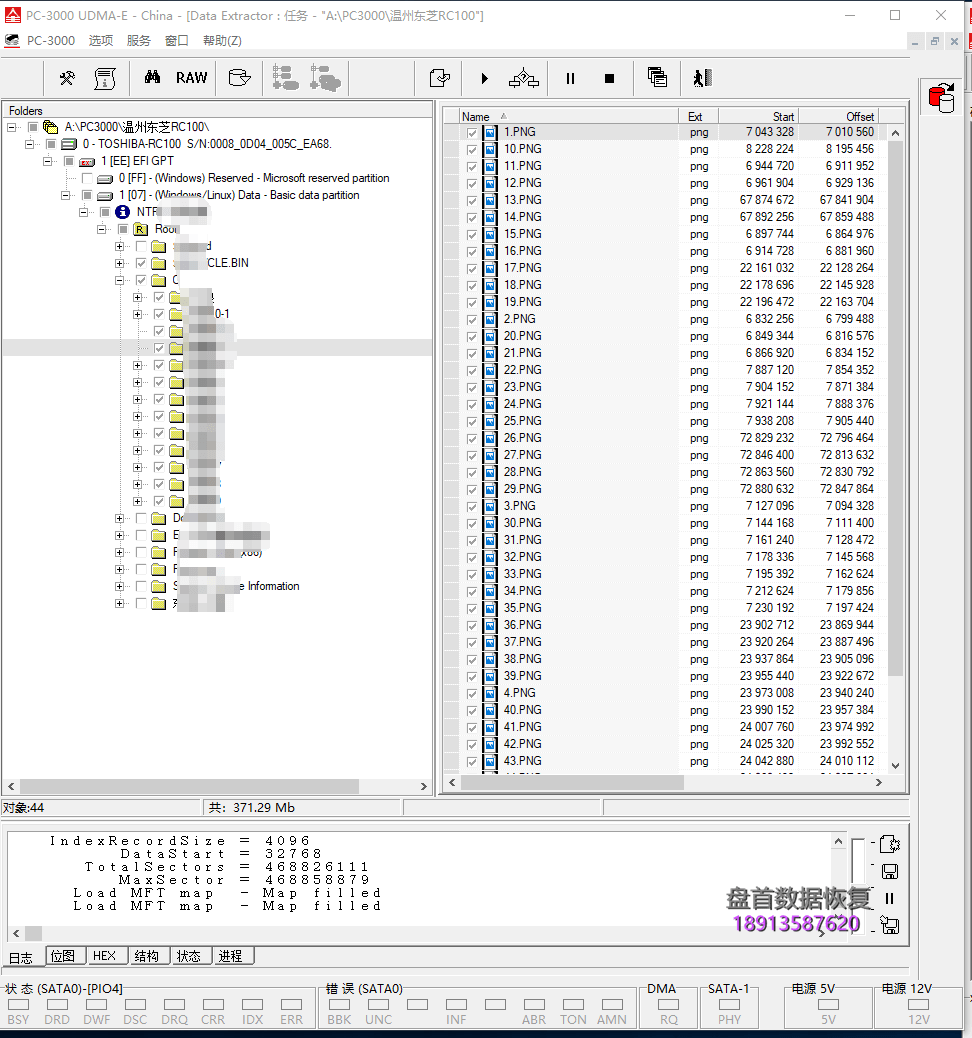Expand the RECYCLE.BIN folder node

[119, 263]
